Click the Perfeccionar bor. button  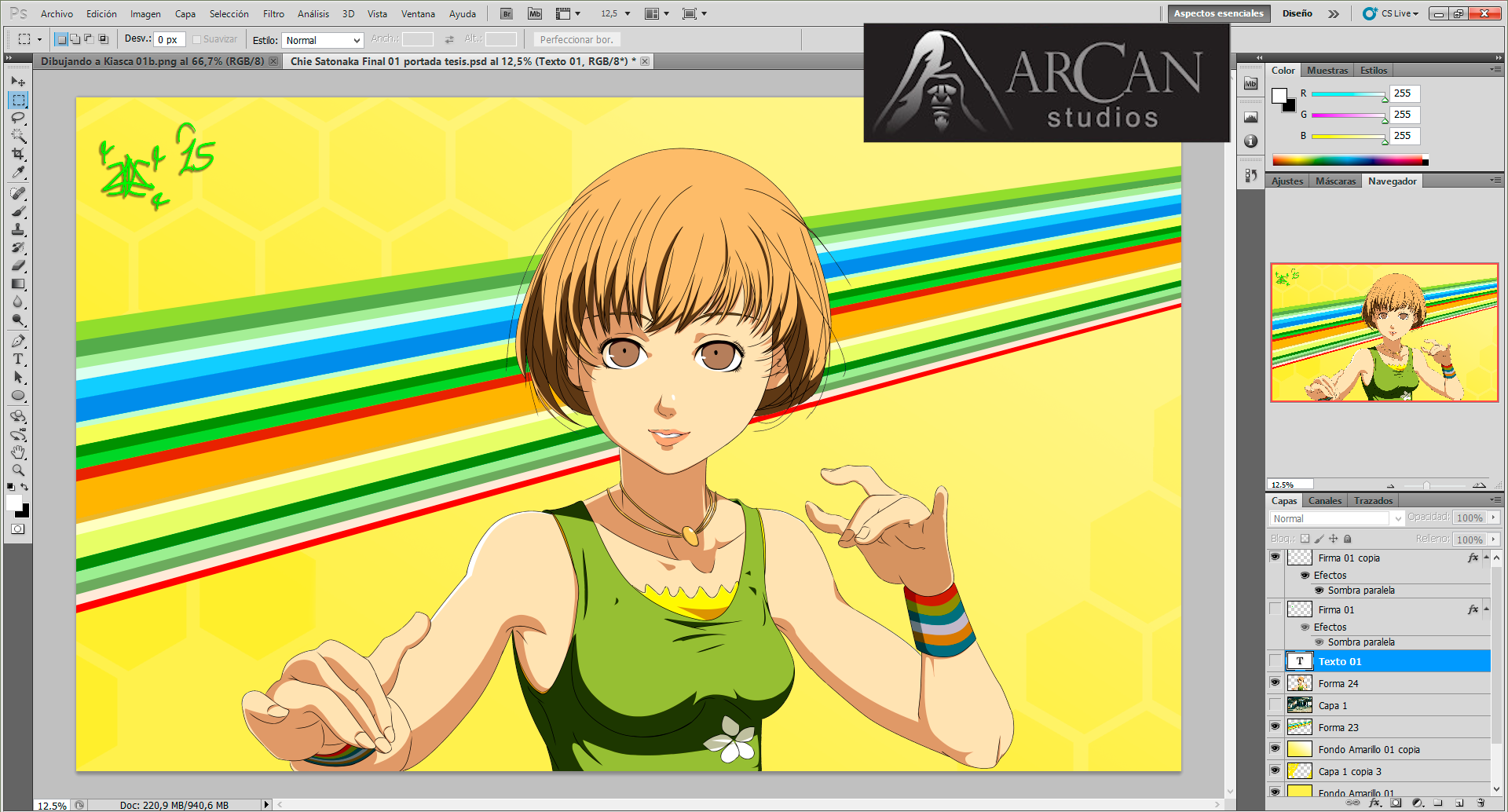tap(576, 39)
